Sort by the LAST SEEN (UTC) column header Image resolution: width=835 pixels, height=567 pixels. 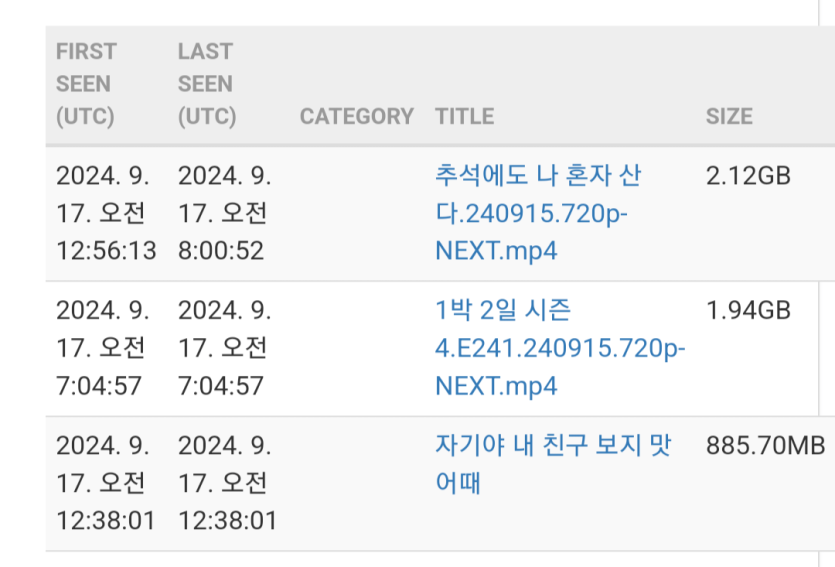pyautogui.click(x=207, y=84)
